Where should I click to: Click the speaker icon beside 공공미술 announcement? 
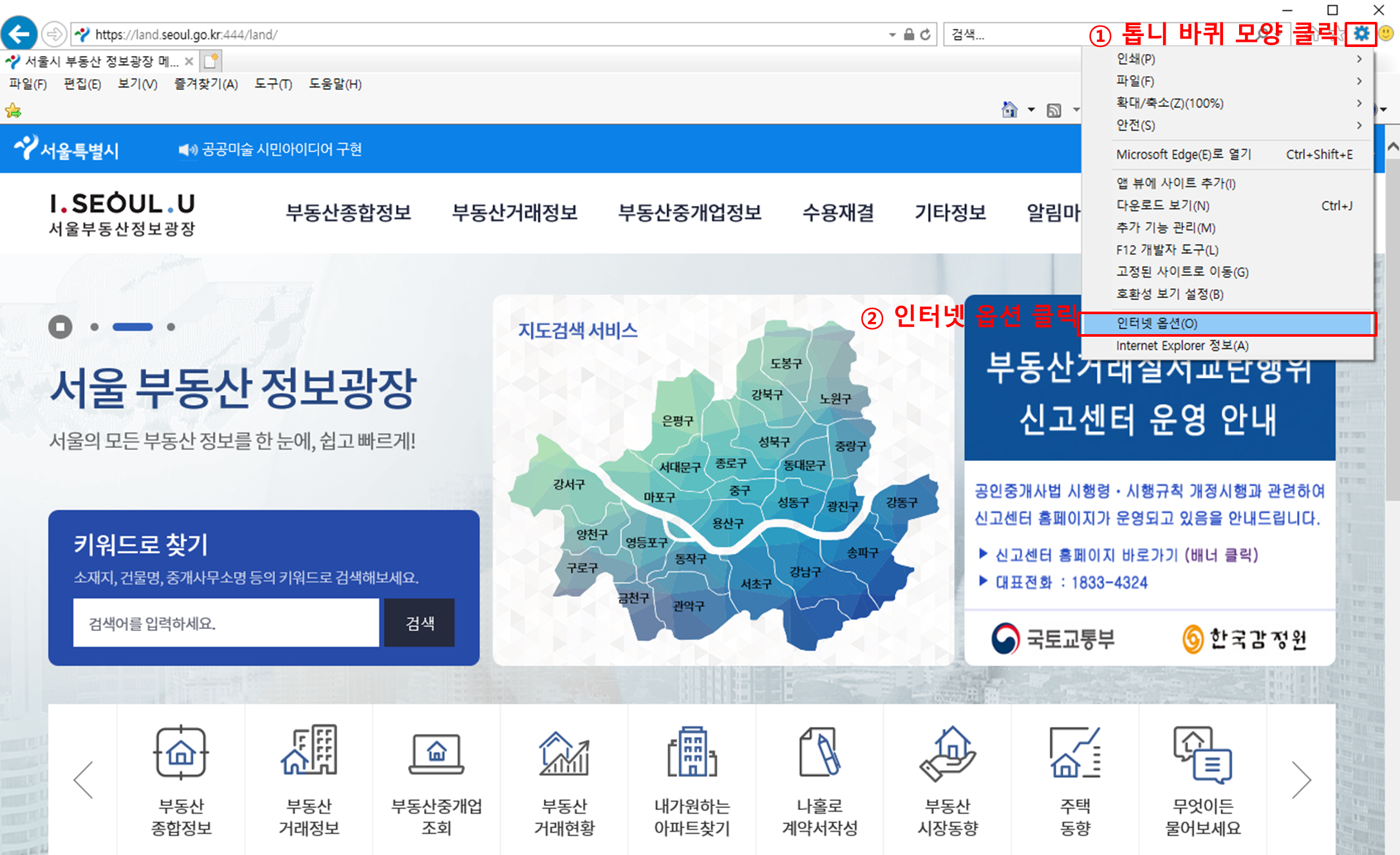(187, 149)
